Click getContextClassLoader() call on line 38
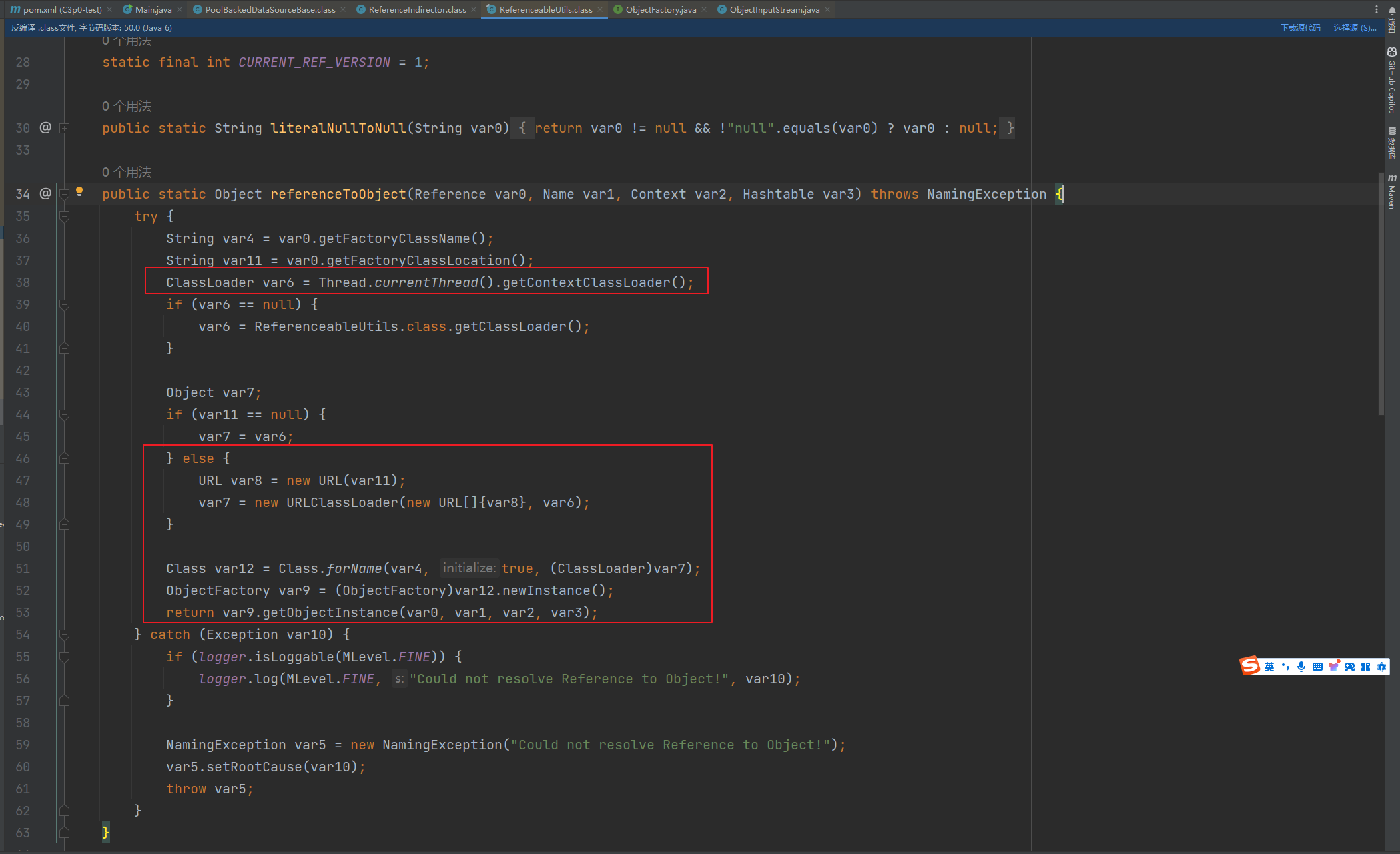The width and height of the screenshot is (1400, 854). point(593,282)
